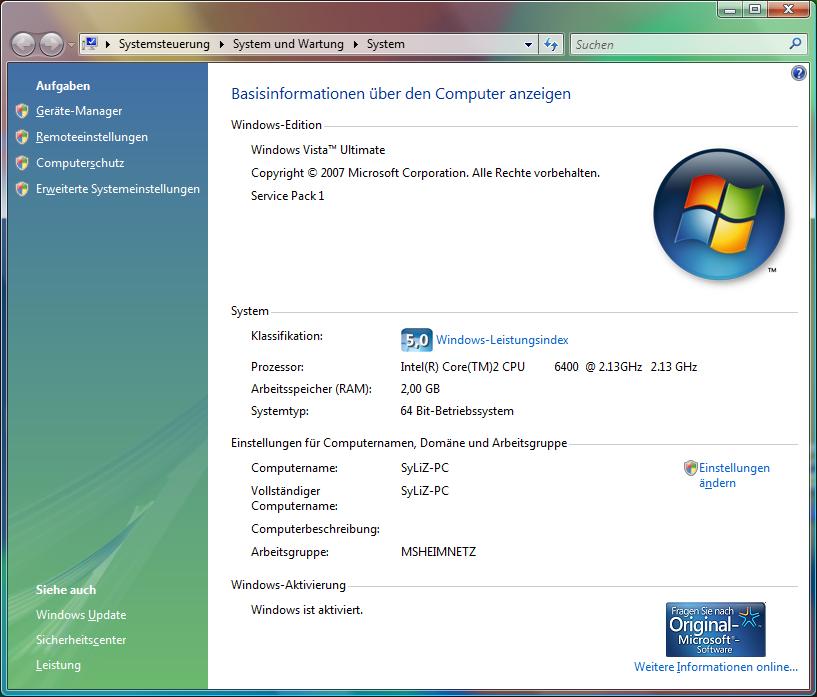Open Erweiterte Systemeinstellungen

click(x=118, y=189)
